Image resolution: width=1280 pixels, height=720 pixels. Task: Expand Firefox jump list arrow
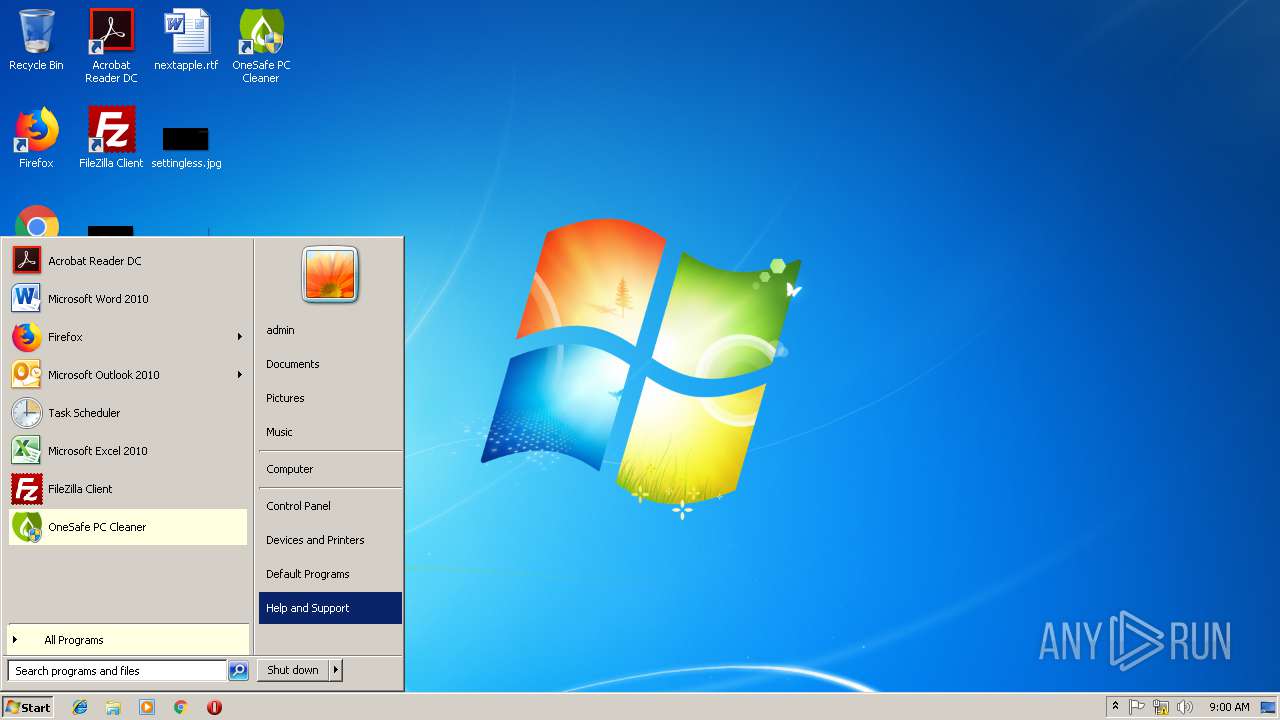(x=240, y=337)
